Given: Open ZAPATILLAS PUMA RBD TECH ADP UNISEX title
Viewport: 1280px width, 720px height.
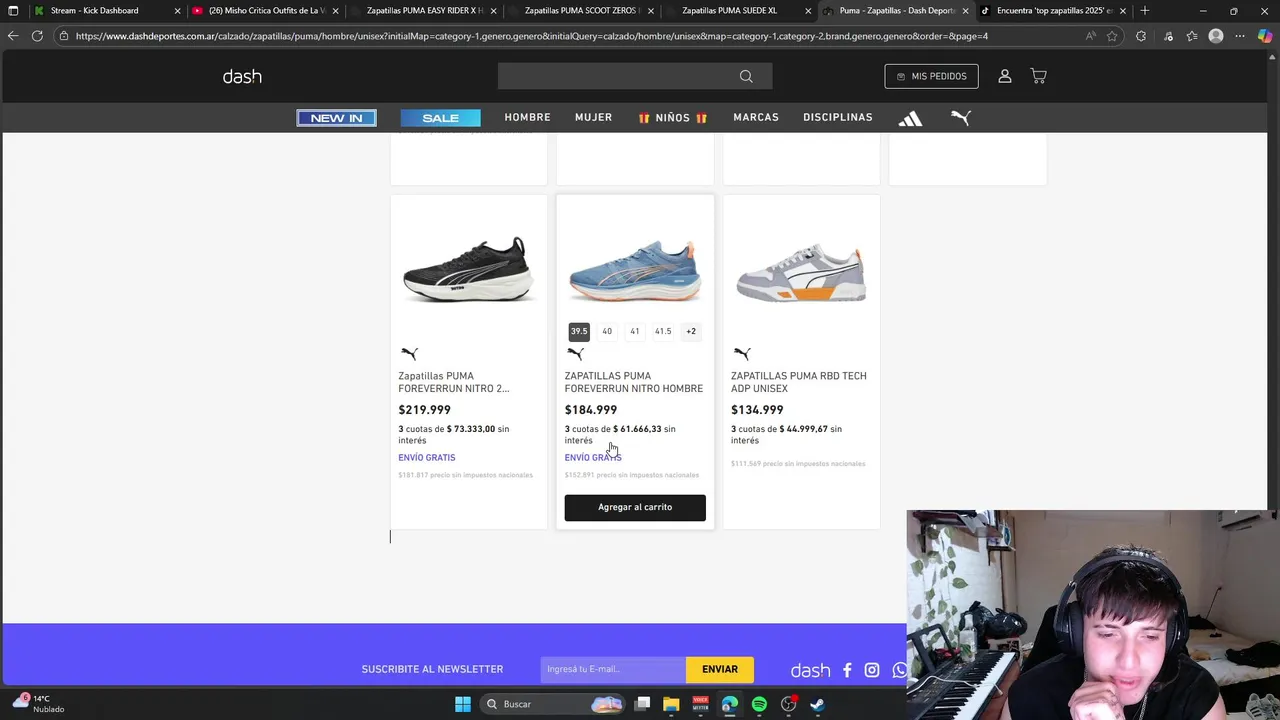Looking at the screenshot, I should pos(799,382).
